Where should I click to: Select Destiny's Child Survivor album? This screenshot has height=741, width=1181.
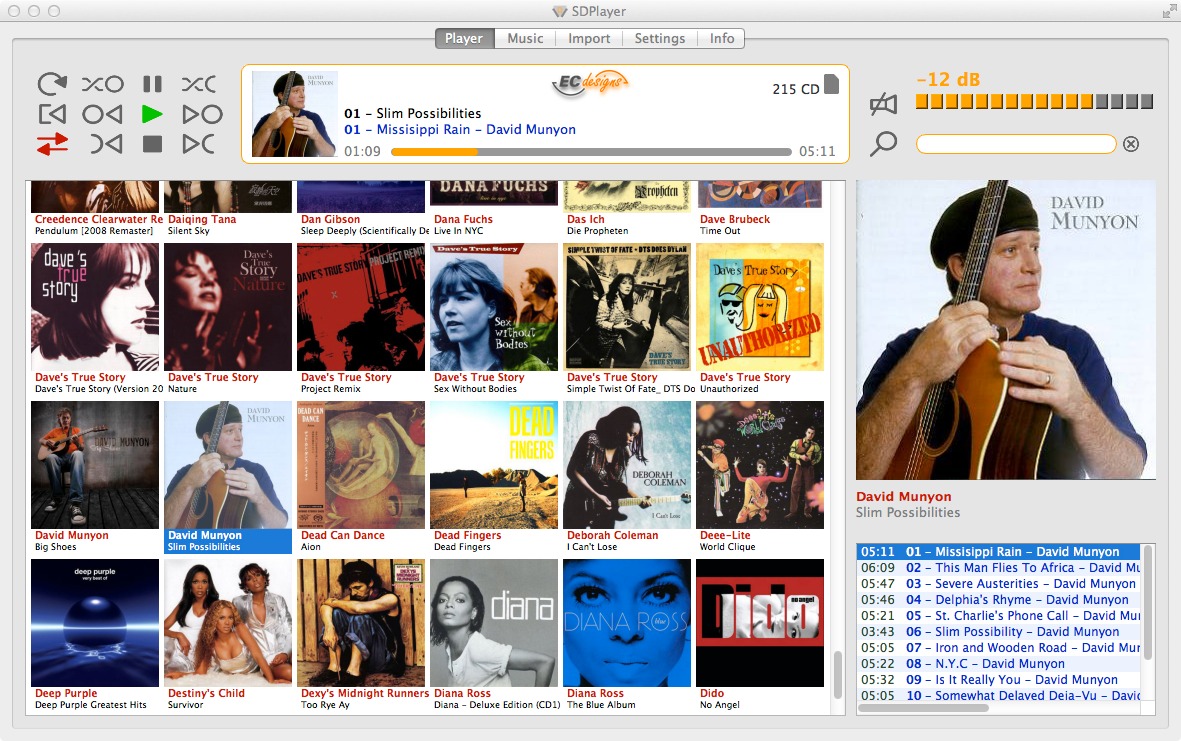[x=227, y=635]
